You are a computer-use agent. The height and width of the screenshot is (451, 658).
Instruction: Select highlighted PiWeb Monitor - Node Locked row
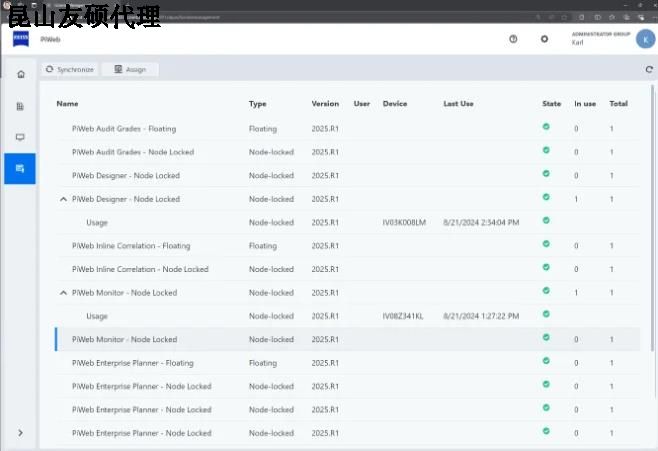coord(348,339)
